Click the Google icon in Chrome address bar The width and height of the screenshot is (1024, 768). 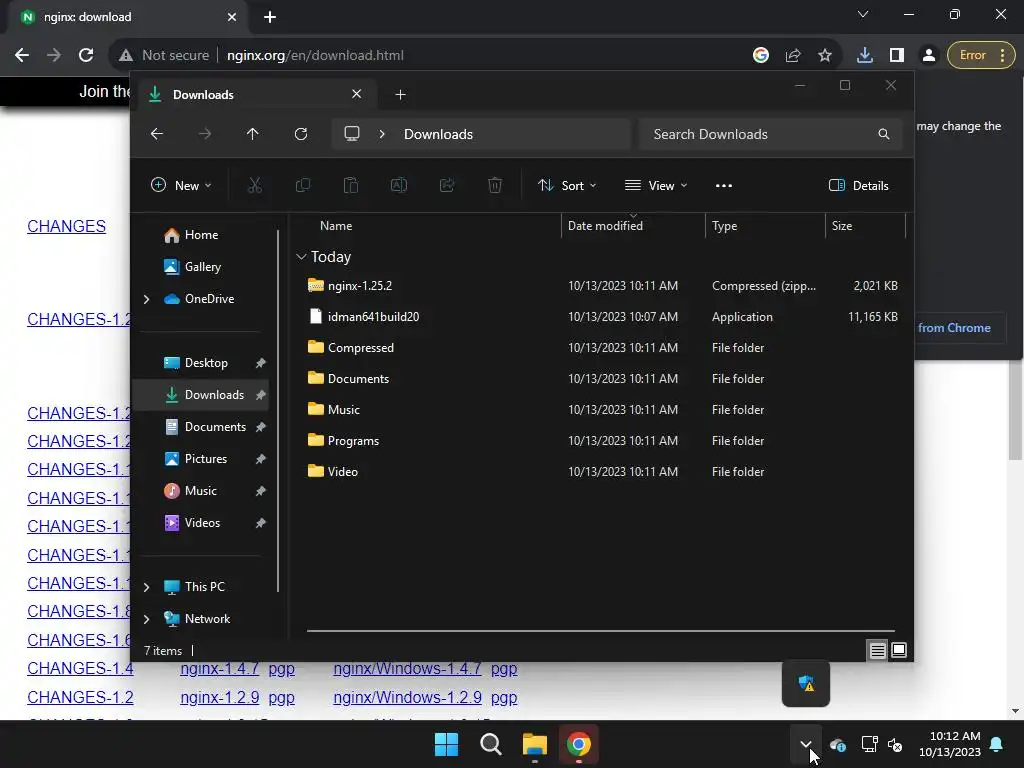pos(761,56)
